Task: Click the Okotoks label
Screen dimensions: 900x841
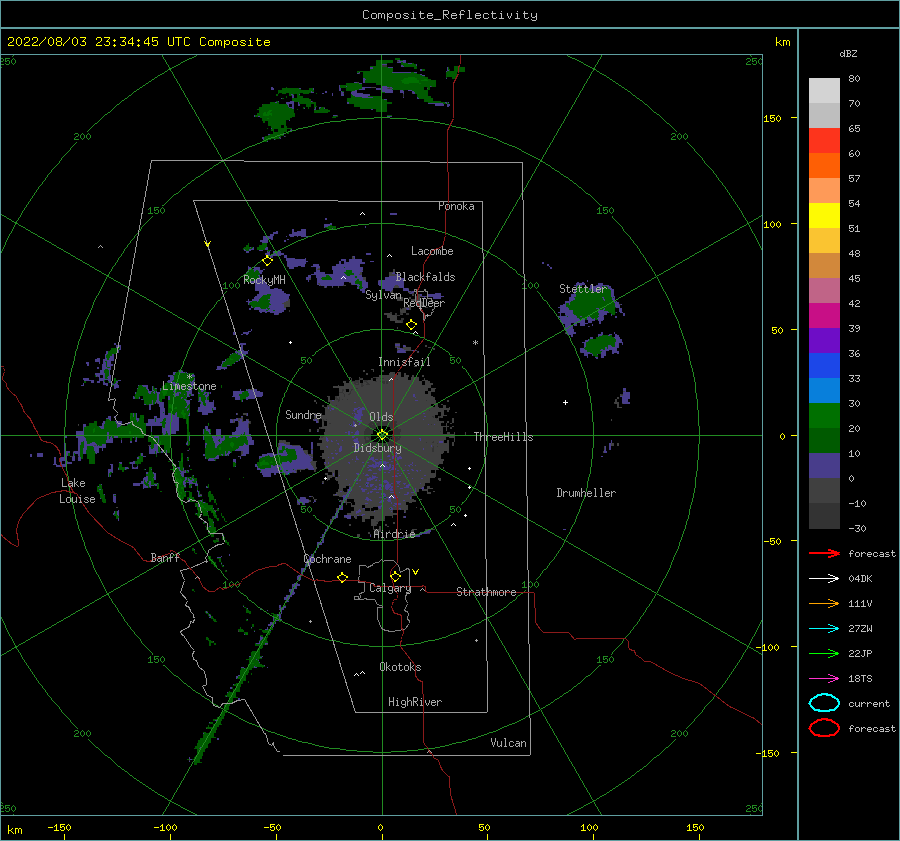Action: click(400, 667)
